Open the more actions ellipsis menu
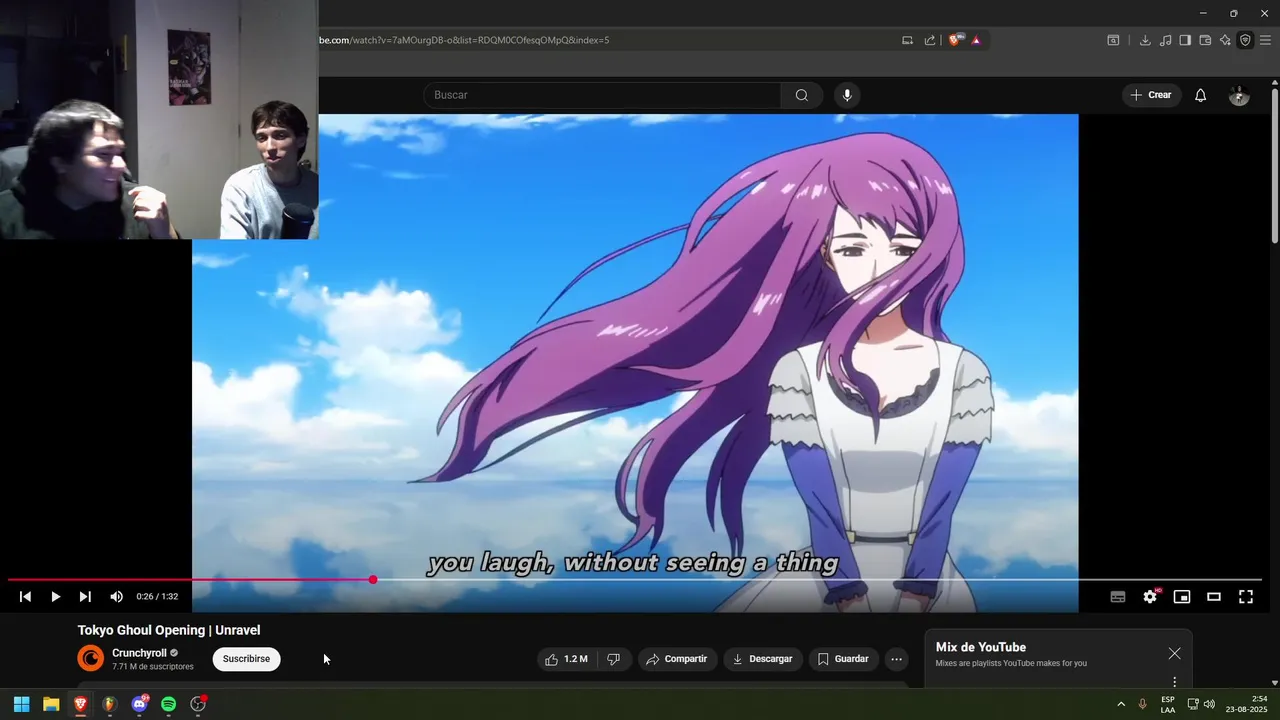This screenshot has width=1280, height=720. [x=897, y=659]
